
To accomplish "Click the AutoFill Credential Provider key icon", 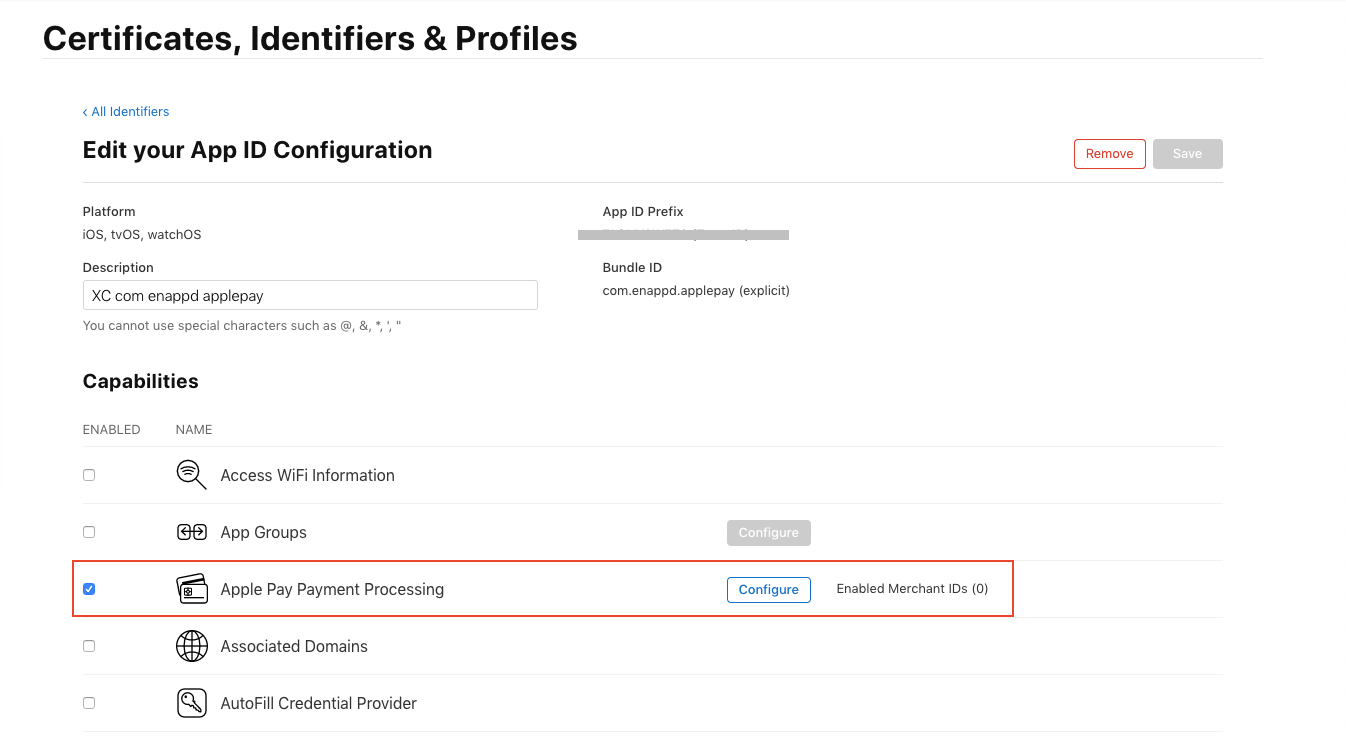I will pos(191,702).
